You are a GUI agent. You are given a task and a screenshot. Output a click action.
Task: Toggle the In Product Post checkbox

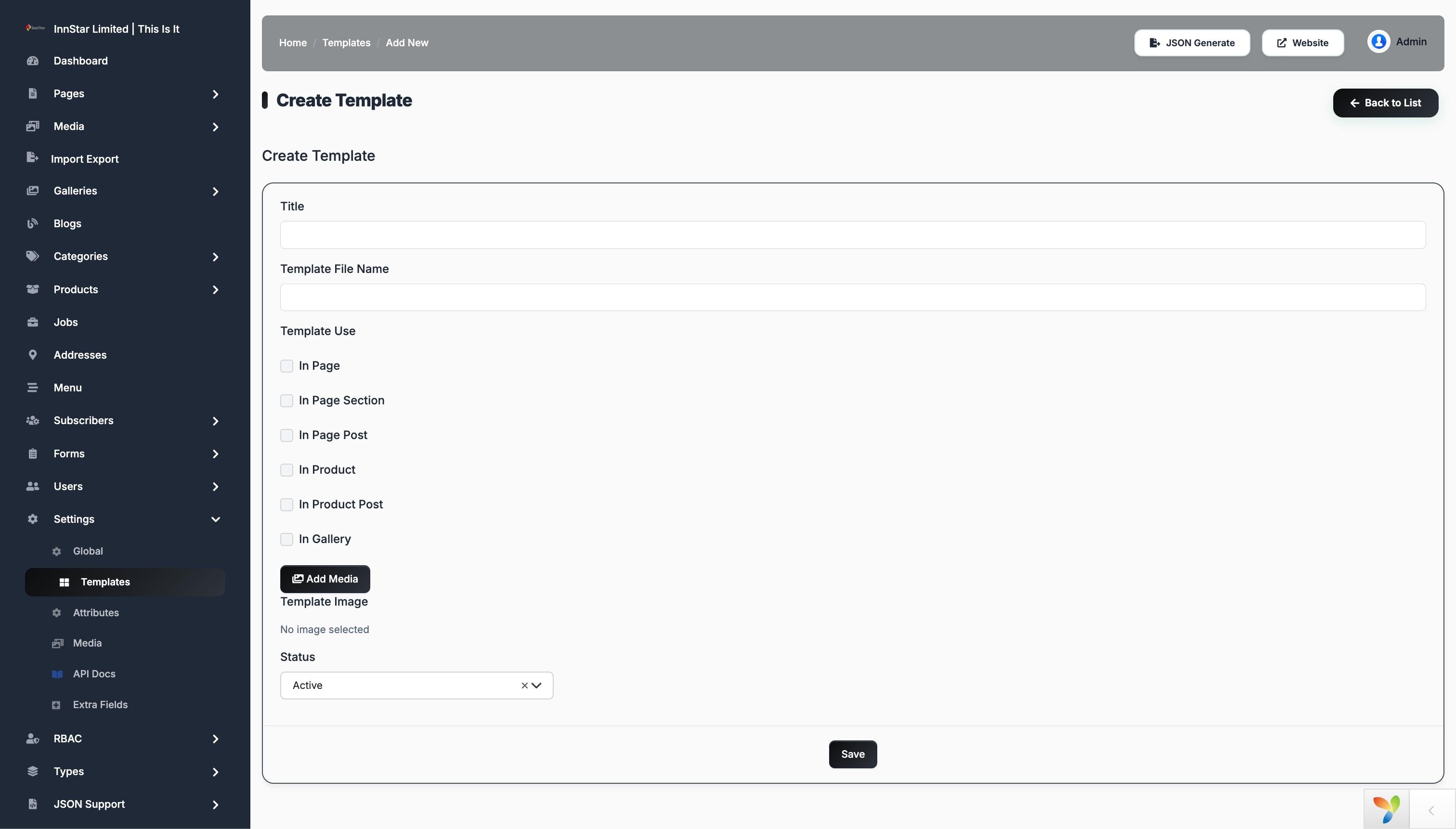pos(286,505)
